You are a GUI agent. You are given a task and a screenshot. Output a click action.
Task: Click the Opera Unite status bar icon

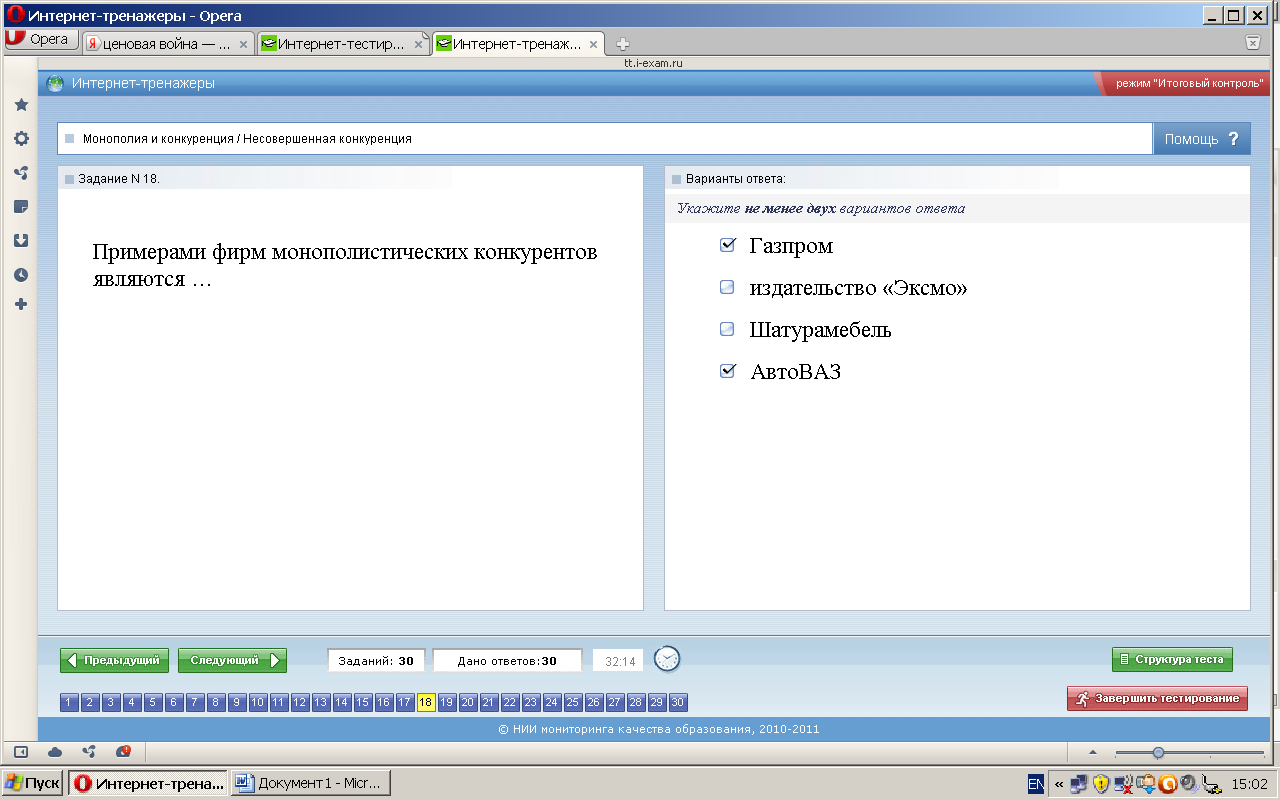click(x=89, y=752)
